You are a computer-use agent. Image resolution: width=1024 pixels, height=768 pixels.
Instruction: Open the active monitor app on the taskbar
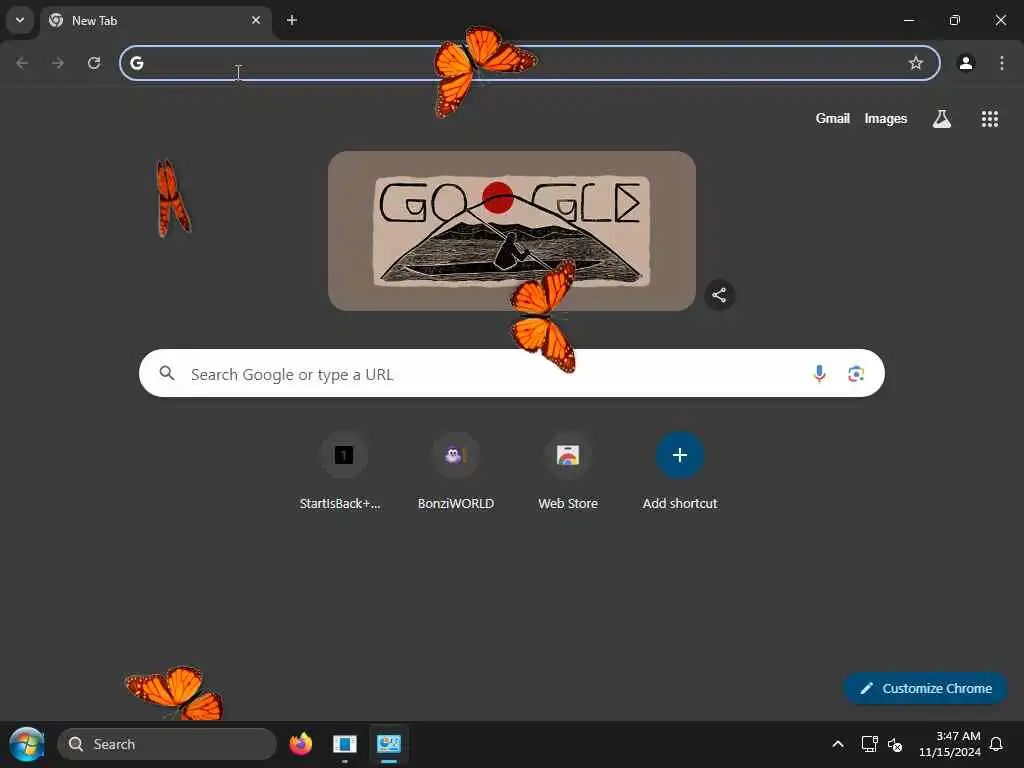[x=389, y=744]
